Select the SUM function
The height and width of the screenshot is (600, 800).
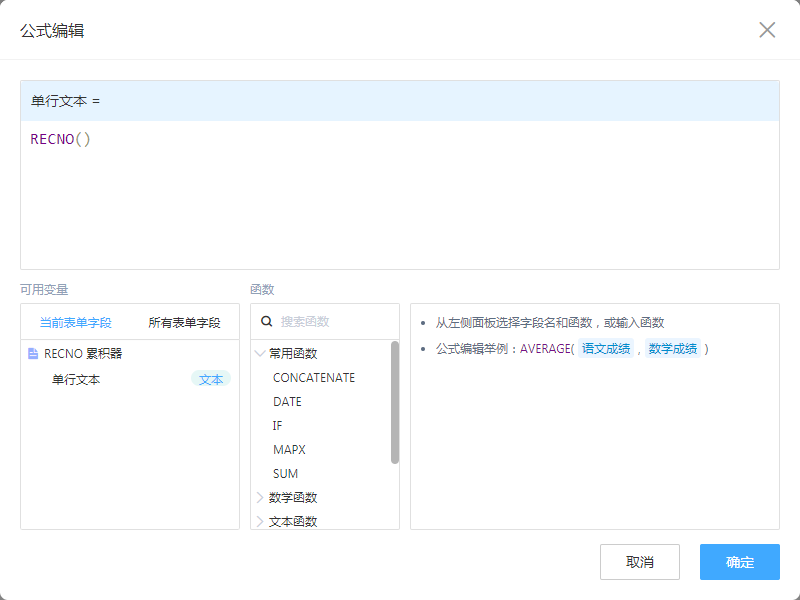(285, 474)
